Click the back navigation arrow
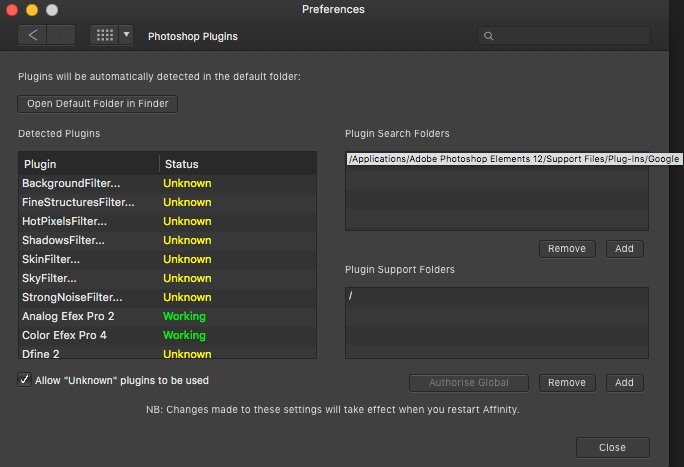The height and width of the screenshot is (467, 684). pyautogui.click(x=33, y=35)
